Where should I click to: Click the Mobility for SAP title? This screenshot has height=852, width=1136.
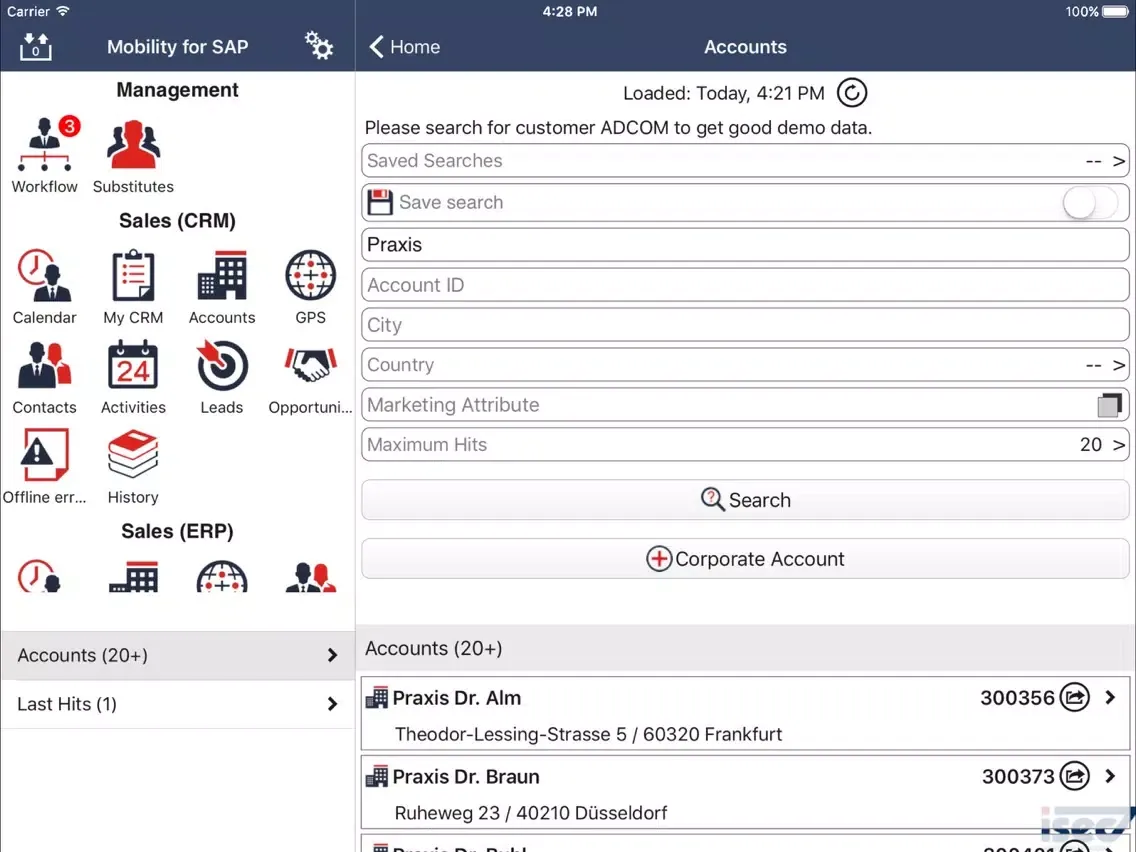178,46
